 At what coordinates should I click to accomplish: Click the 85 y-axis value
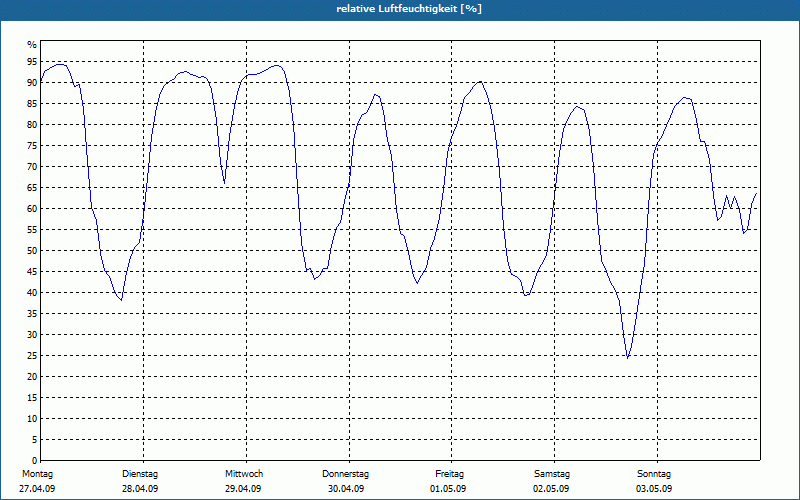(32, 104)
